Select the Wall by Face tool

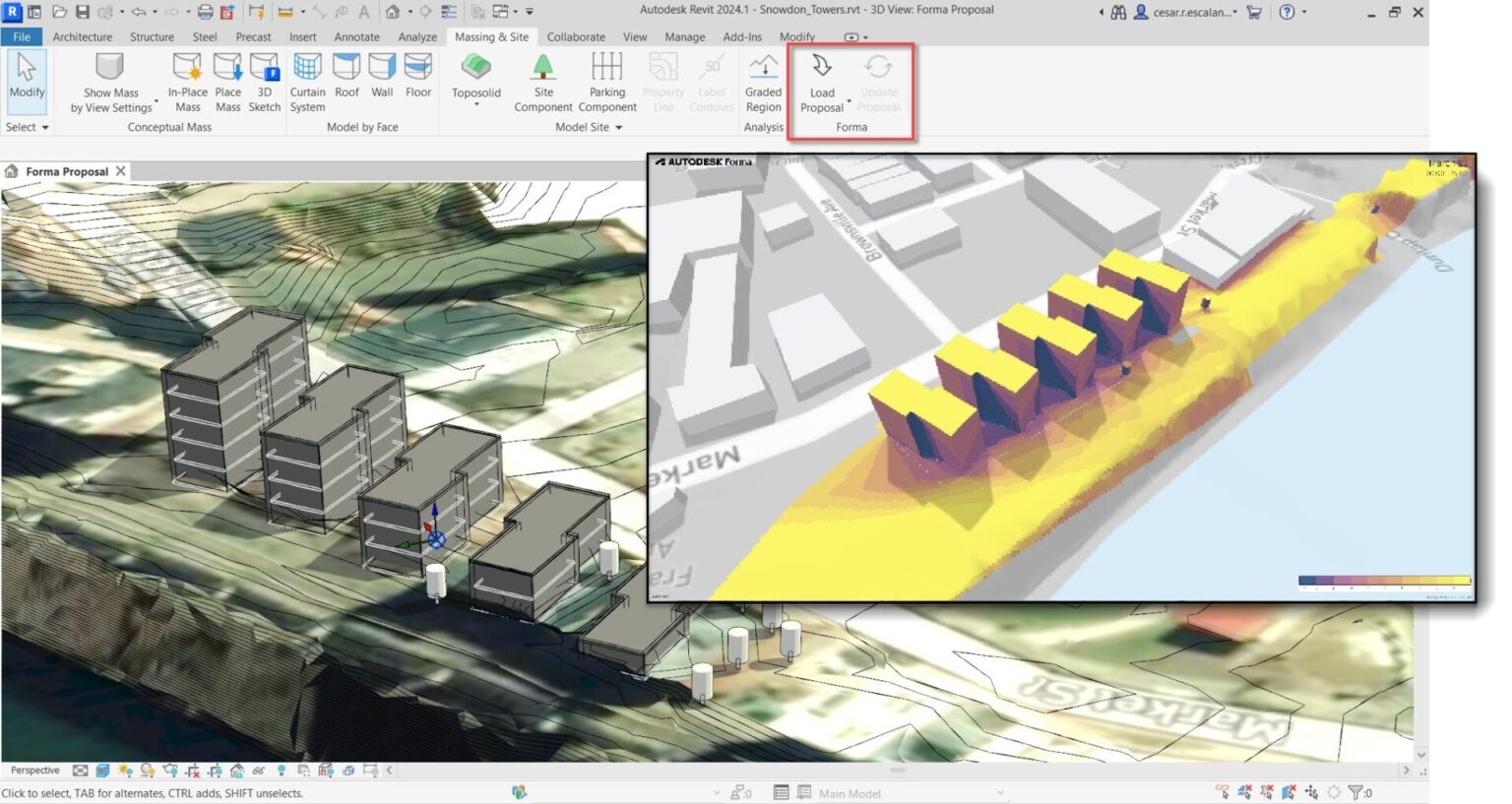tap(382, 81)
